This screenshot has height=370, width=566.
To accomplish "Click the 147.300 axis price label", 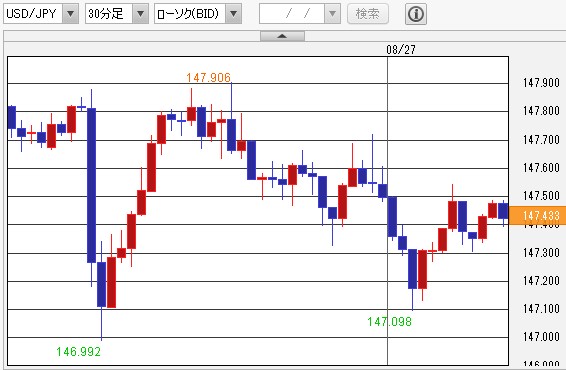I will pos(541,252).
